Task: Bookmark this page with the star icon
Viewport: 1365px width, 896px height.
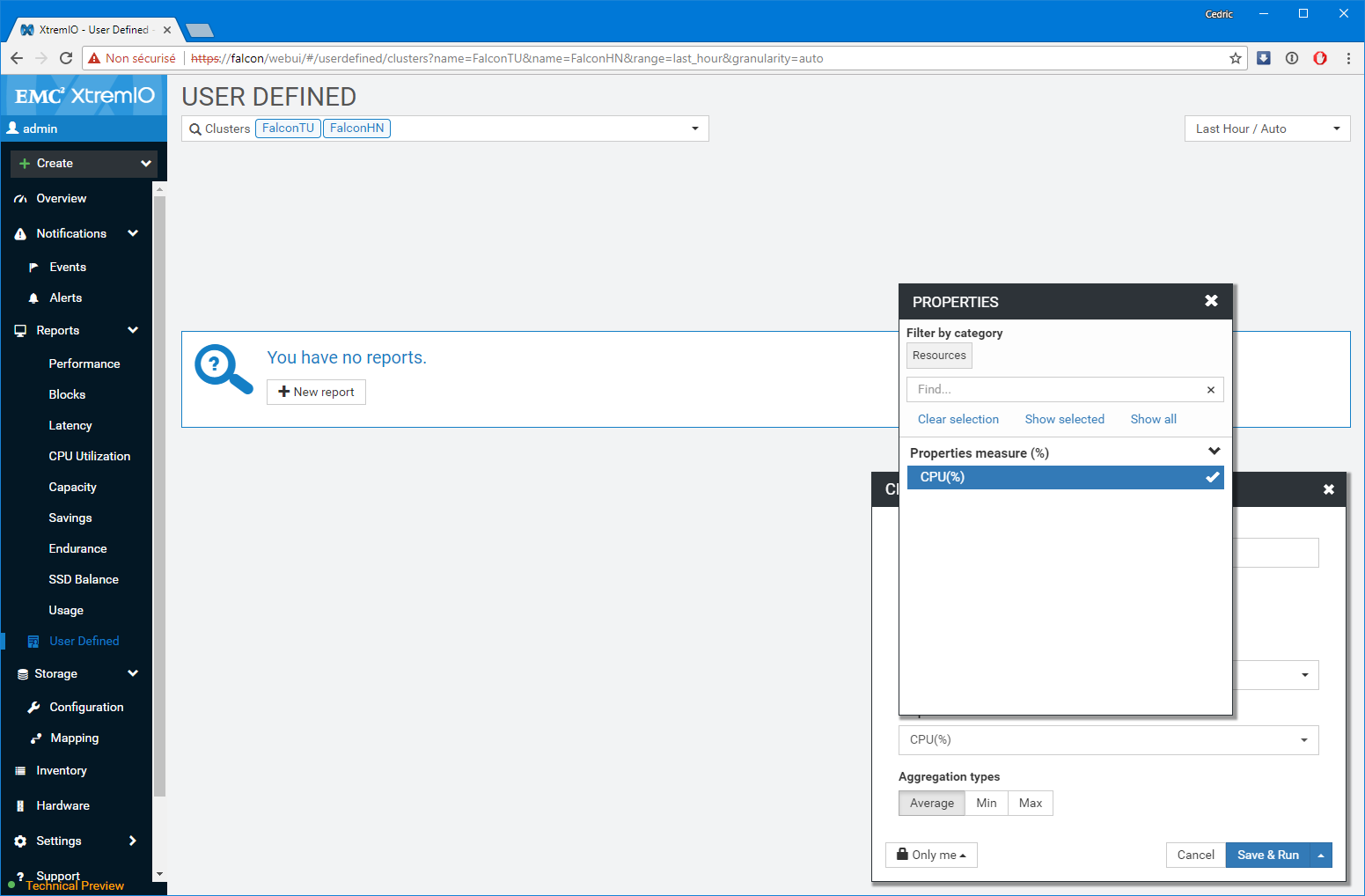Action: tap(1235, 58)
